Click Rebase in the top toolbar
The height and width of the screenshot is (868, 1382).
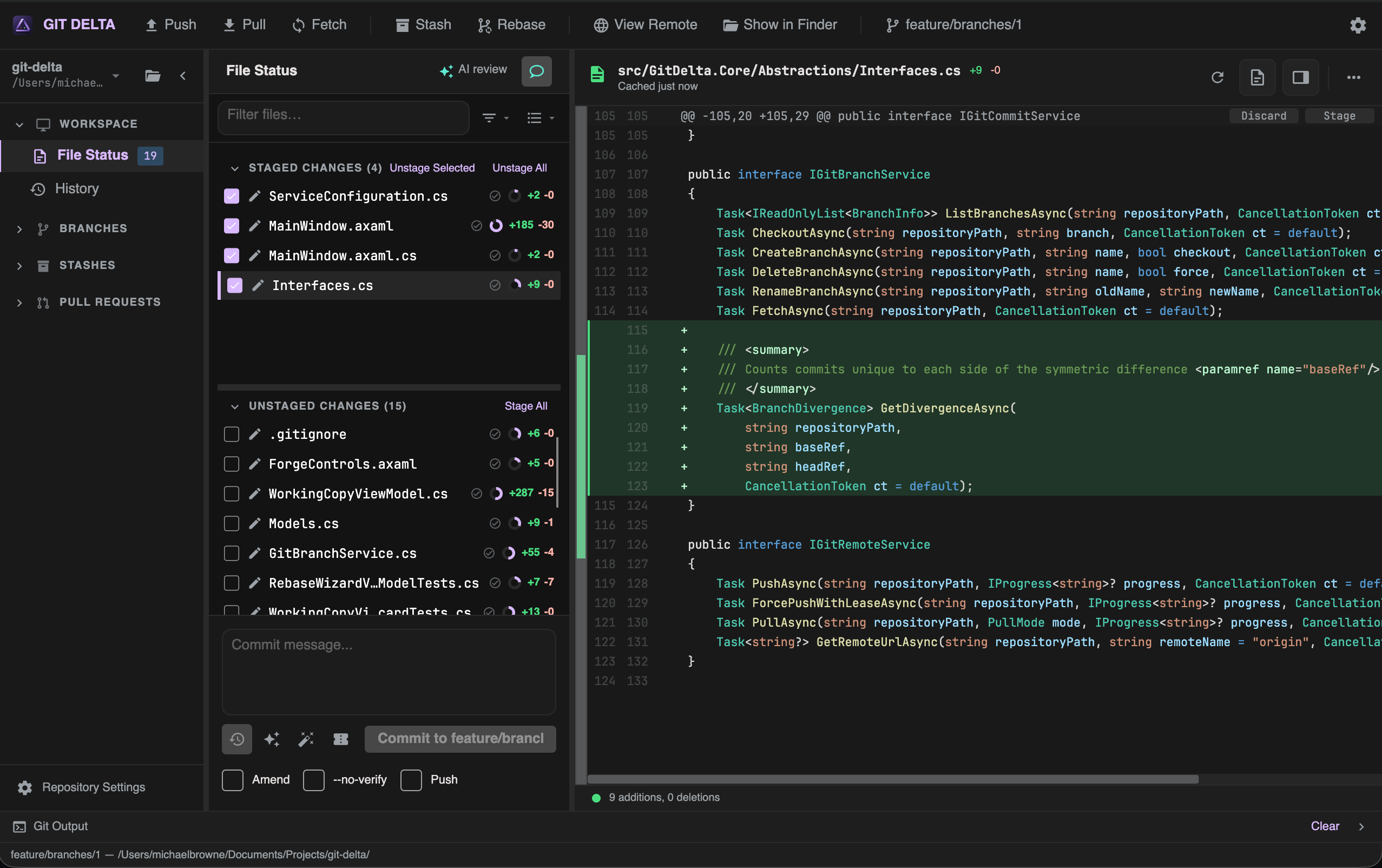[x=511, y=25]
